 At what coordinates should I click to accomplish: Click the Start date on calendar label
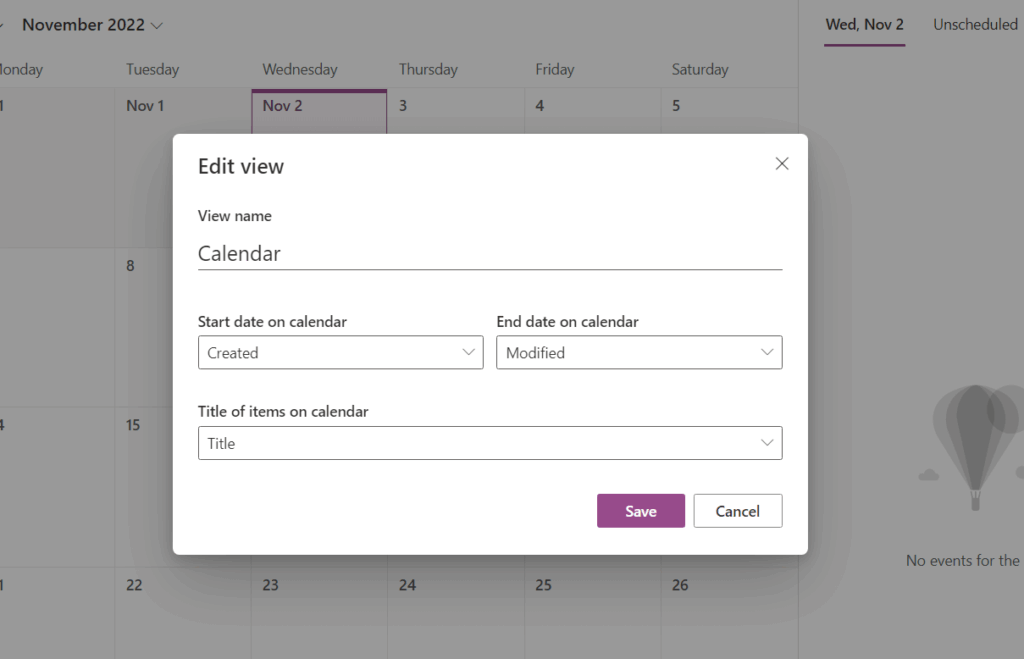[x=272, y=321]
